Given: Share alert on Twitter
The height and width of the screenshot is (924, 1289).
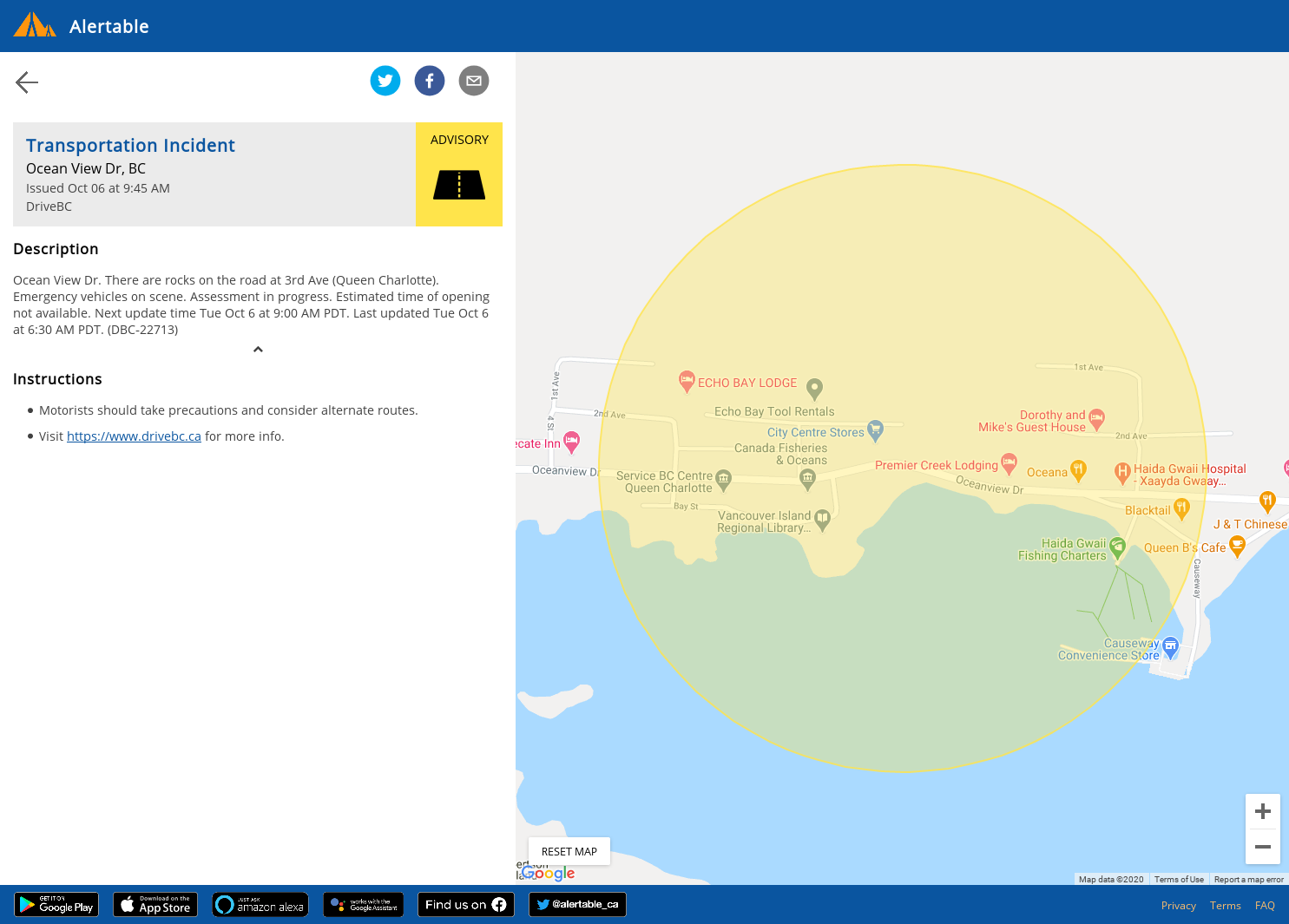Looking at the screenshot, I should coord(385,81).
